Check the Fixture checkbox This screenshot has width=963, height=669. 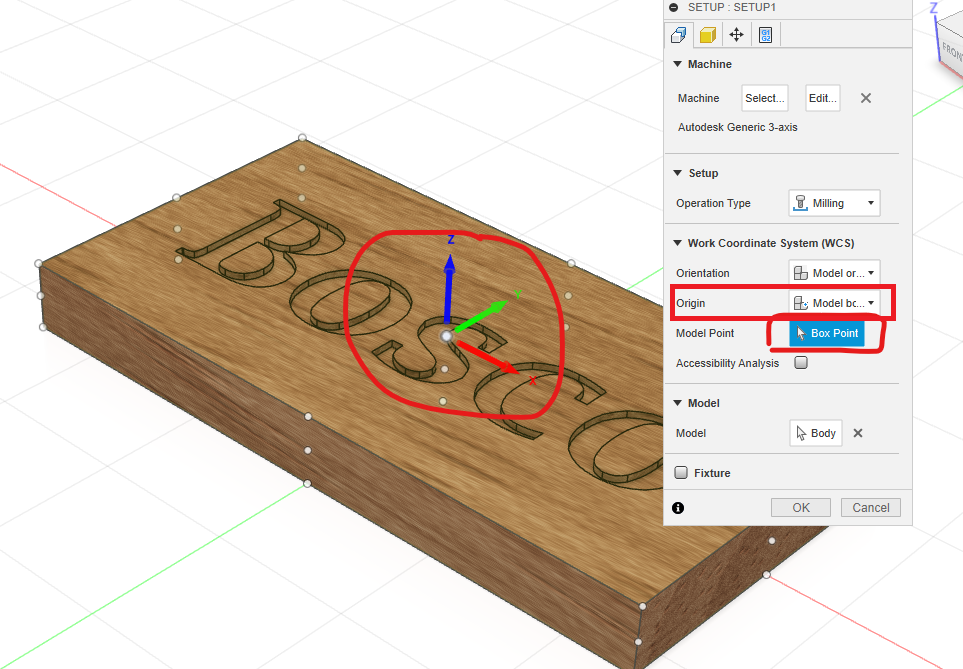pos(681,473)
